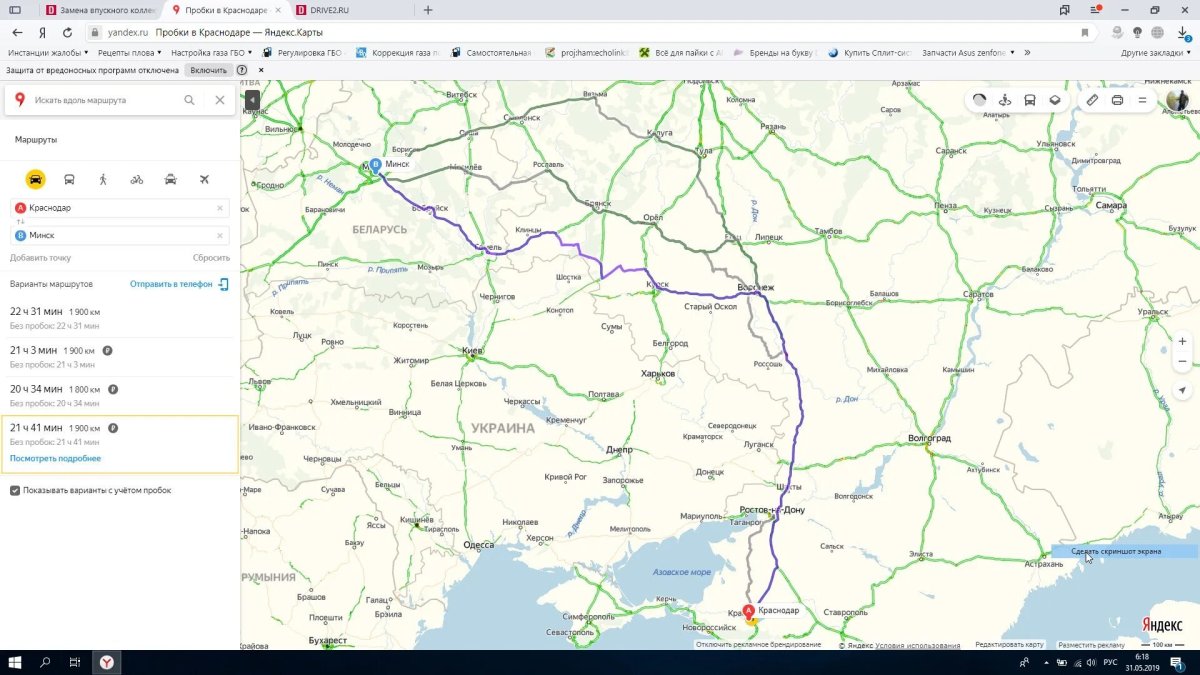Open 'Инстанции жалобы' bookmarks menu
The image size is (1200, 675).
tap(47, 50)
